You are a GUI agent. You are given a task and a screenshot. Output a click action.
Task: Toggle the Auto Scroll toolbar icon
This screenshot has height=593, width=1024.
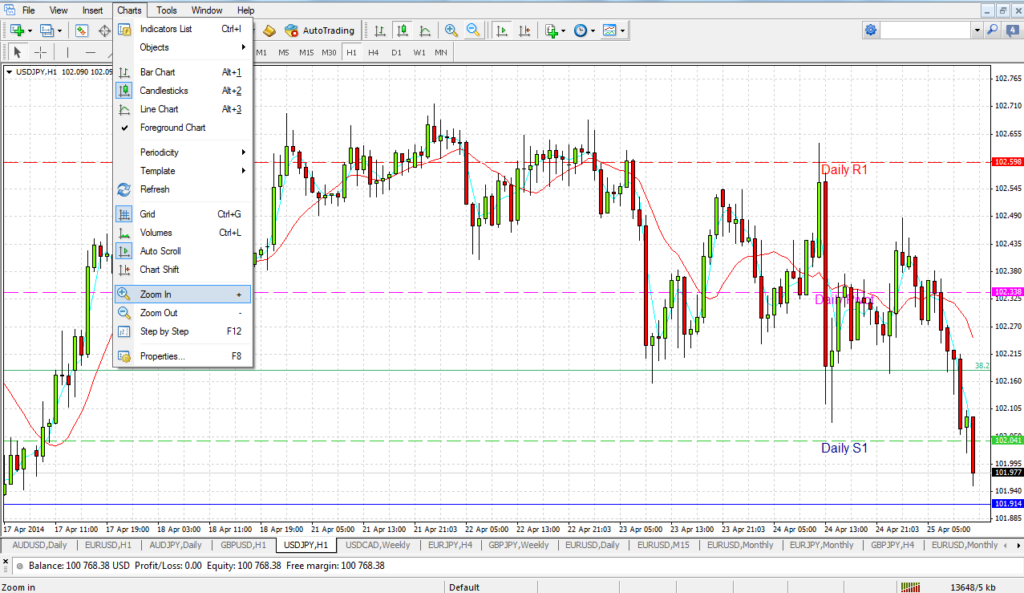point(502,30)
